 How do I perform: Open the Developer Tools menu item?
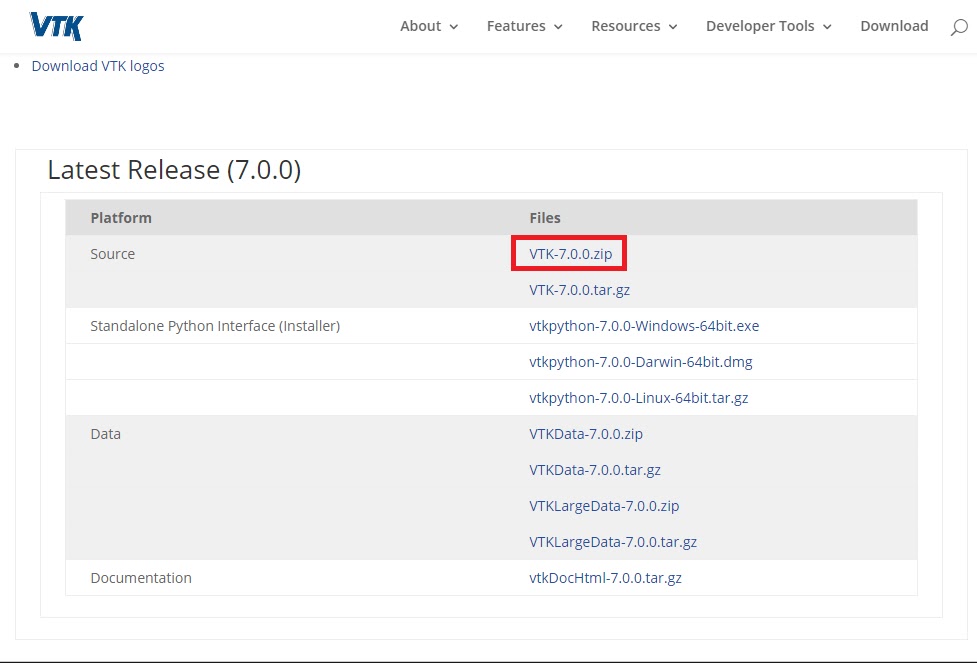[760, 26]
